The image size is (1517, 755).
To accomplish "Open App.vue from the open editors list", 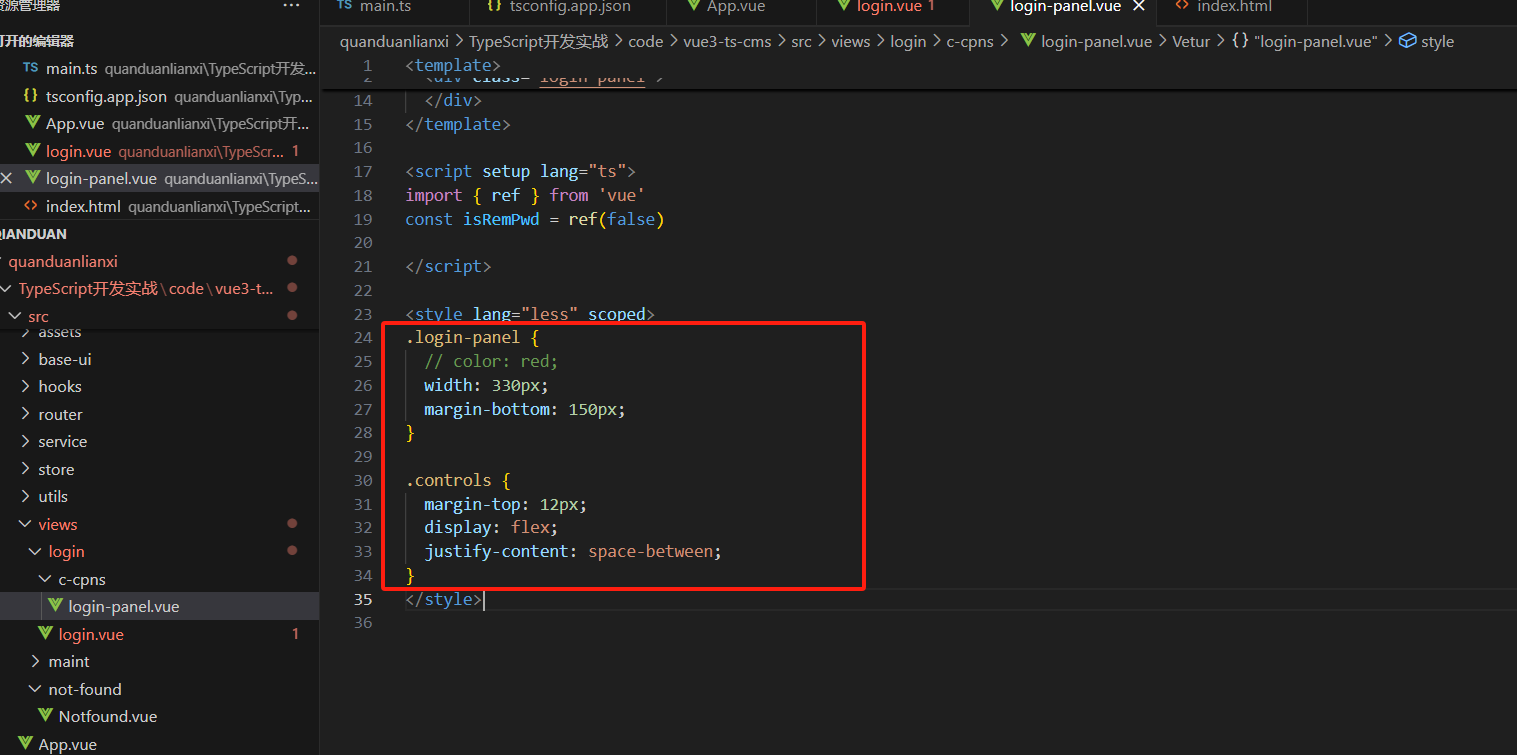I will (160, 124).
